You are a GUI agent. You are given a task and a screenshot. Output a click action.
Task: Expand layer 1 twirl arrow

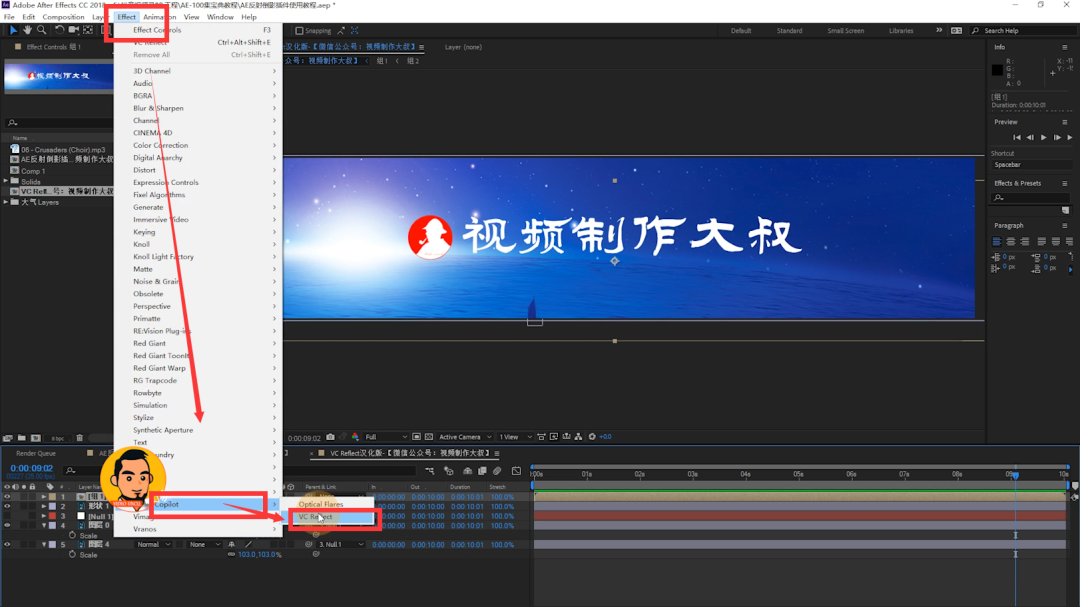(44, 497)
